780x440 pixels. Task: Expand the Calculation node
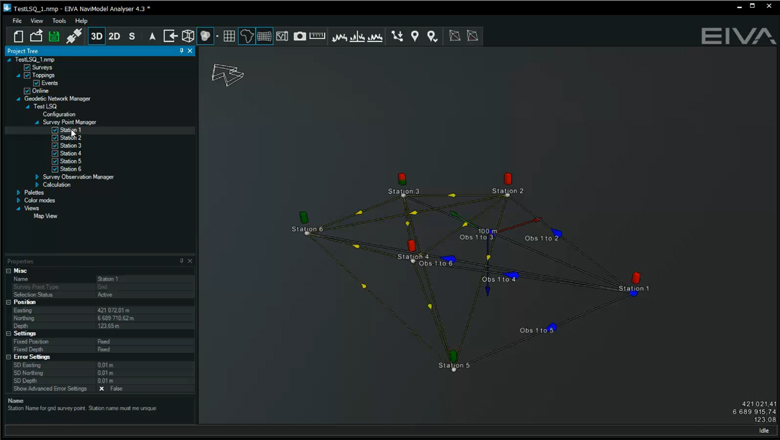click(37, 185)
